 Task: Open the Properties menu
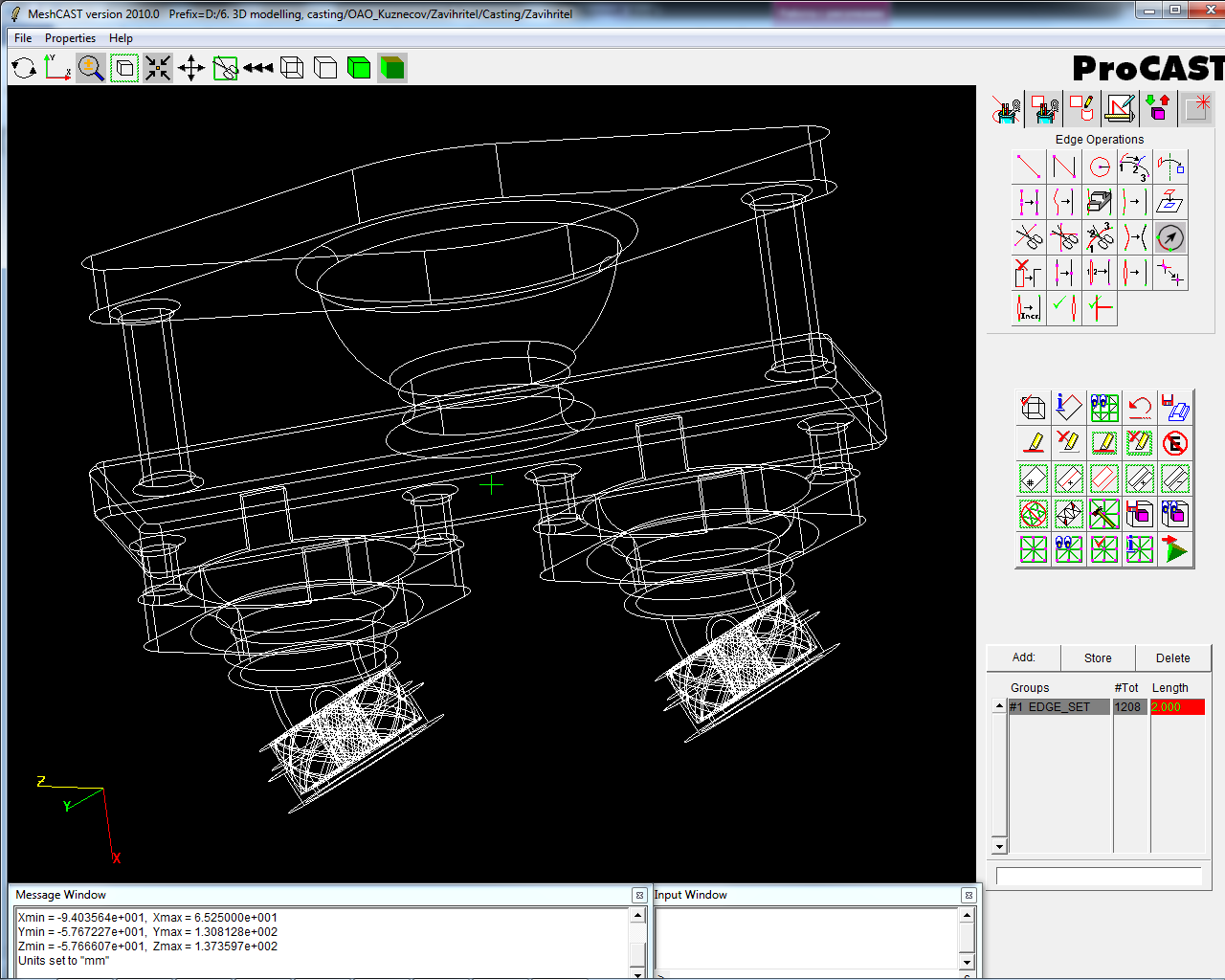[70, 38]
